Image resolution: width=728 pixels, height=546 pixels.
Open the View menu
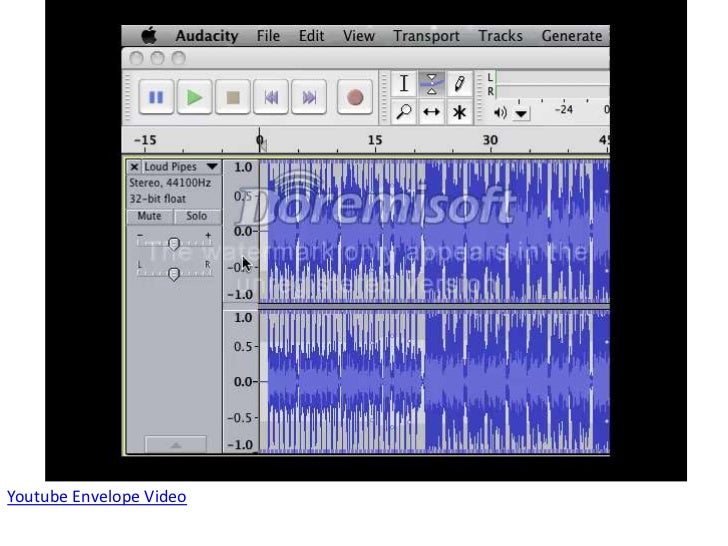(358, 36)
